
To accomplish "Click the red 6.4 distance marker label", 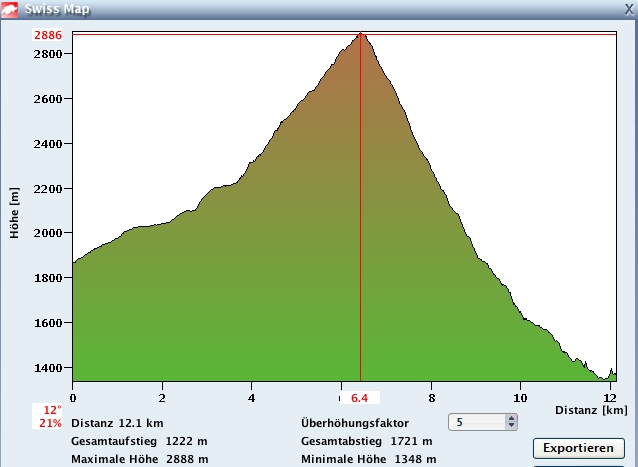I will coord(361,398).
